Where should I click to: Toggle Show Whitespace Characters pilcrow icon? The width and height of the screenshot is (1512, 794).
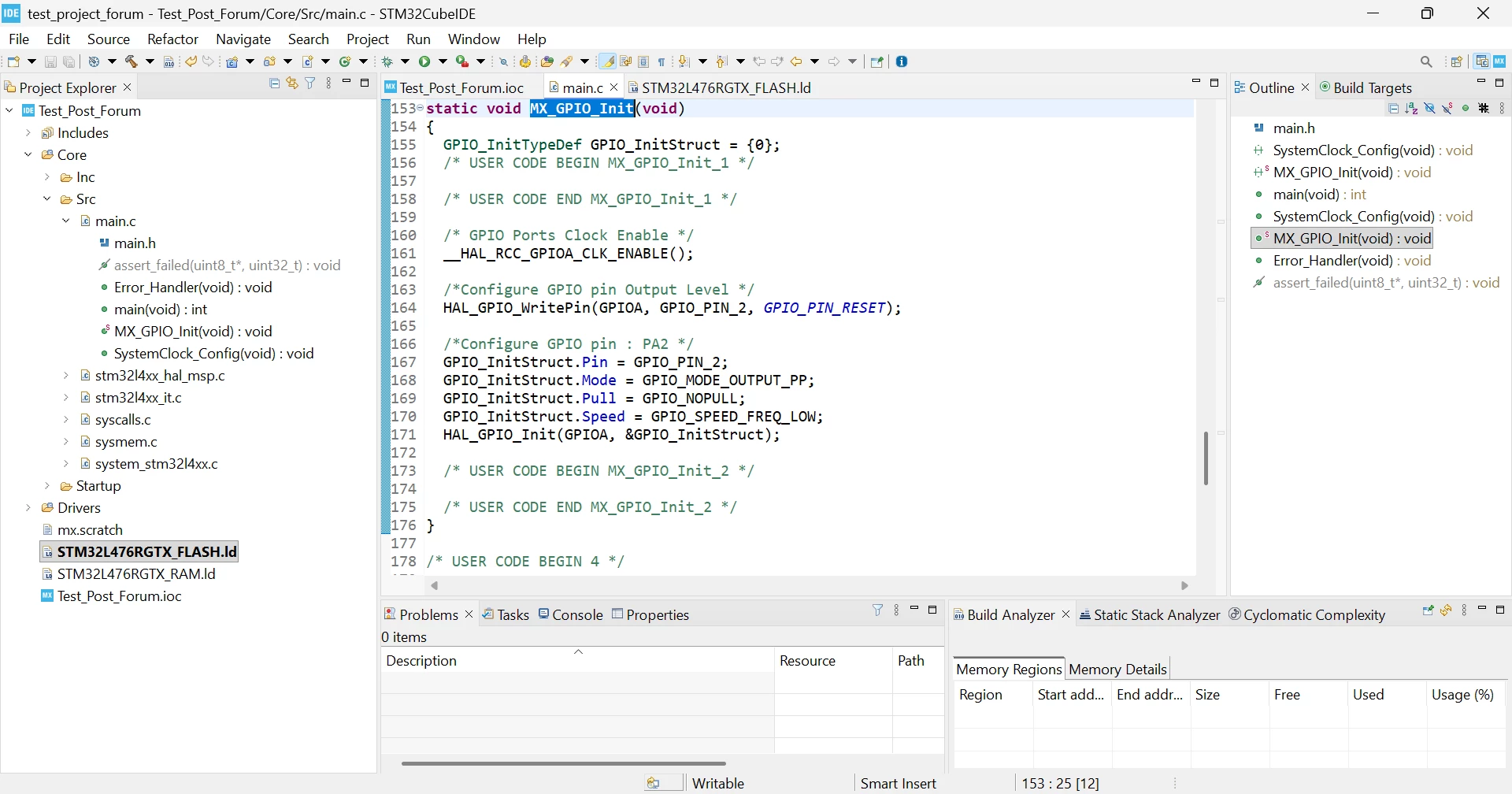click(x=661, y=61)
